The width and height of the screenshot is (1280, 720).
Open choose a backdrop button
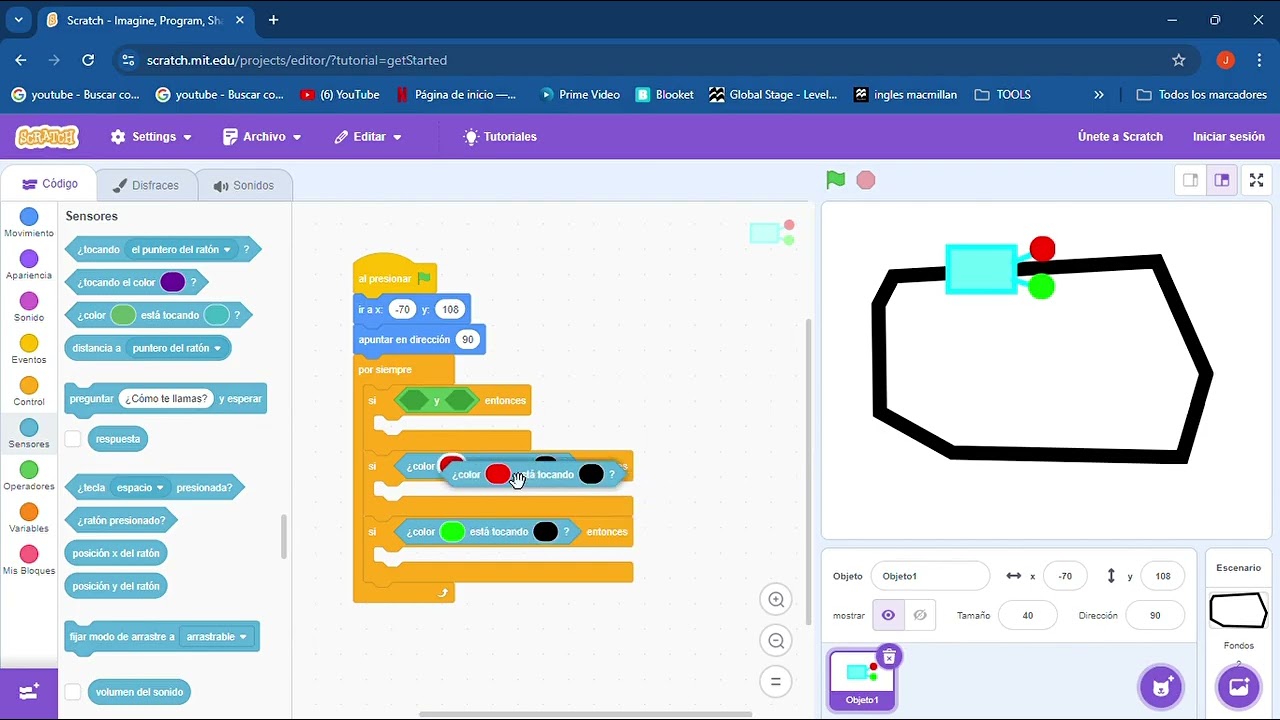click(x=1238, y=687)
